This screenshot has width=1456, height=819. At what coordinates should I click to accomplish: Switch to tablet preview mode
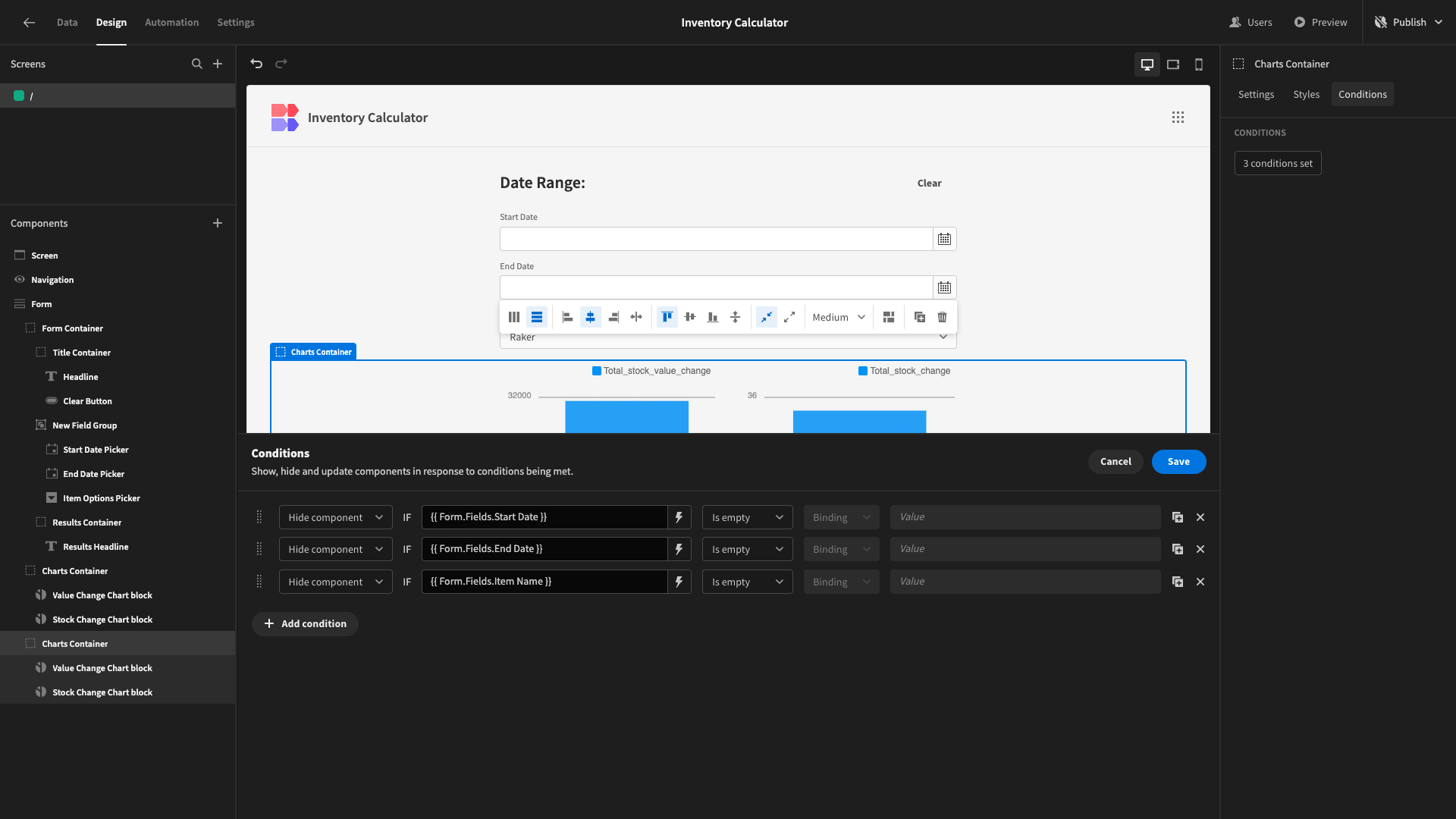1173,64
